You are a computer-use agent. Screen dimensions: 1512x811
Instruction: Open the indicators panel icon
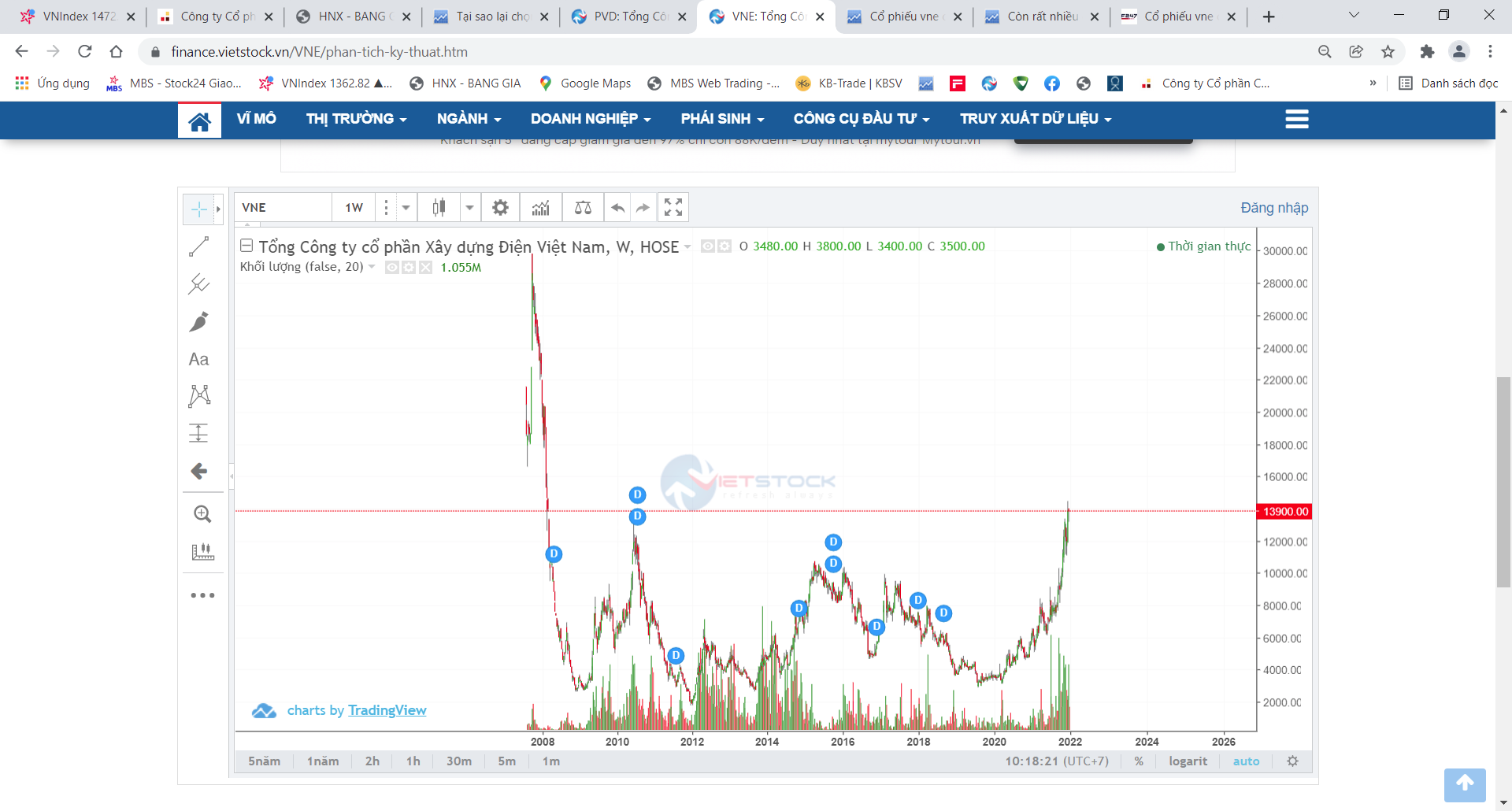(x=541, y=208)
